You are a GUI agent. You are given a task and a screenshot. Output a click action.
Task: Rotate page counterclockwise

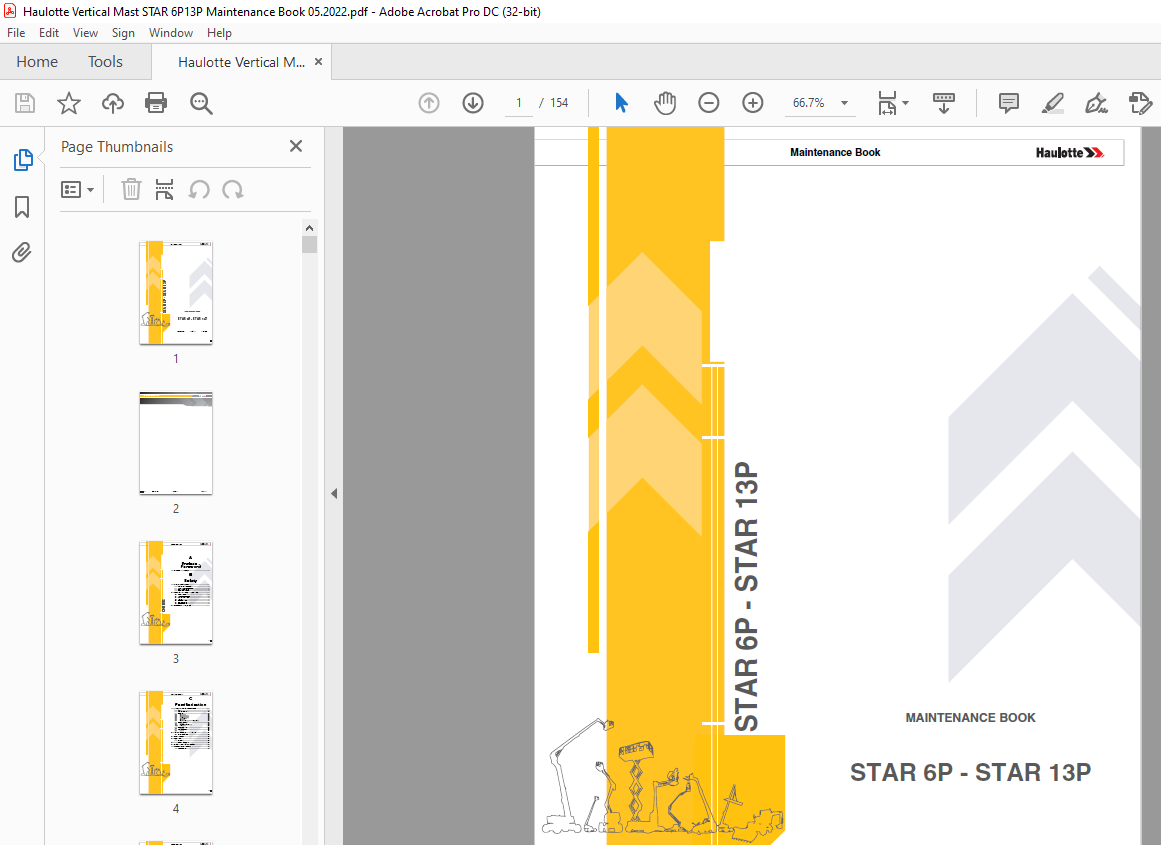[x=198, y=190]
